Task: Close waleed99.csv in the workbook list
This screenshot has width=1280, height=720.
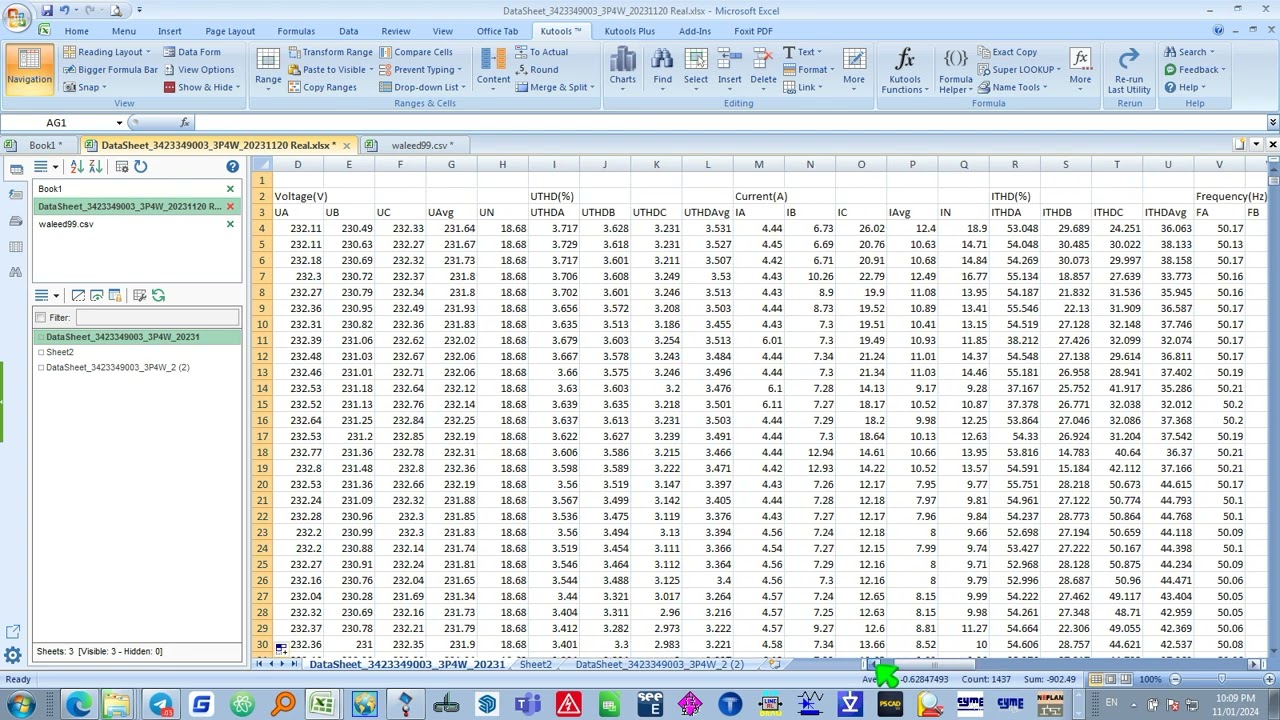Action: [230, 224]
